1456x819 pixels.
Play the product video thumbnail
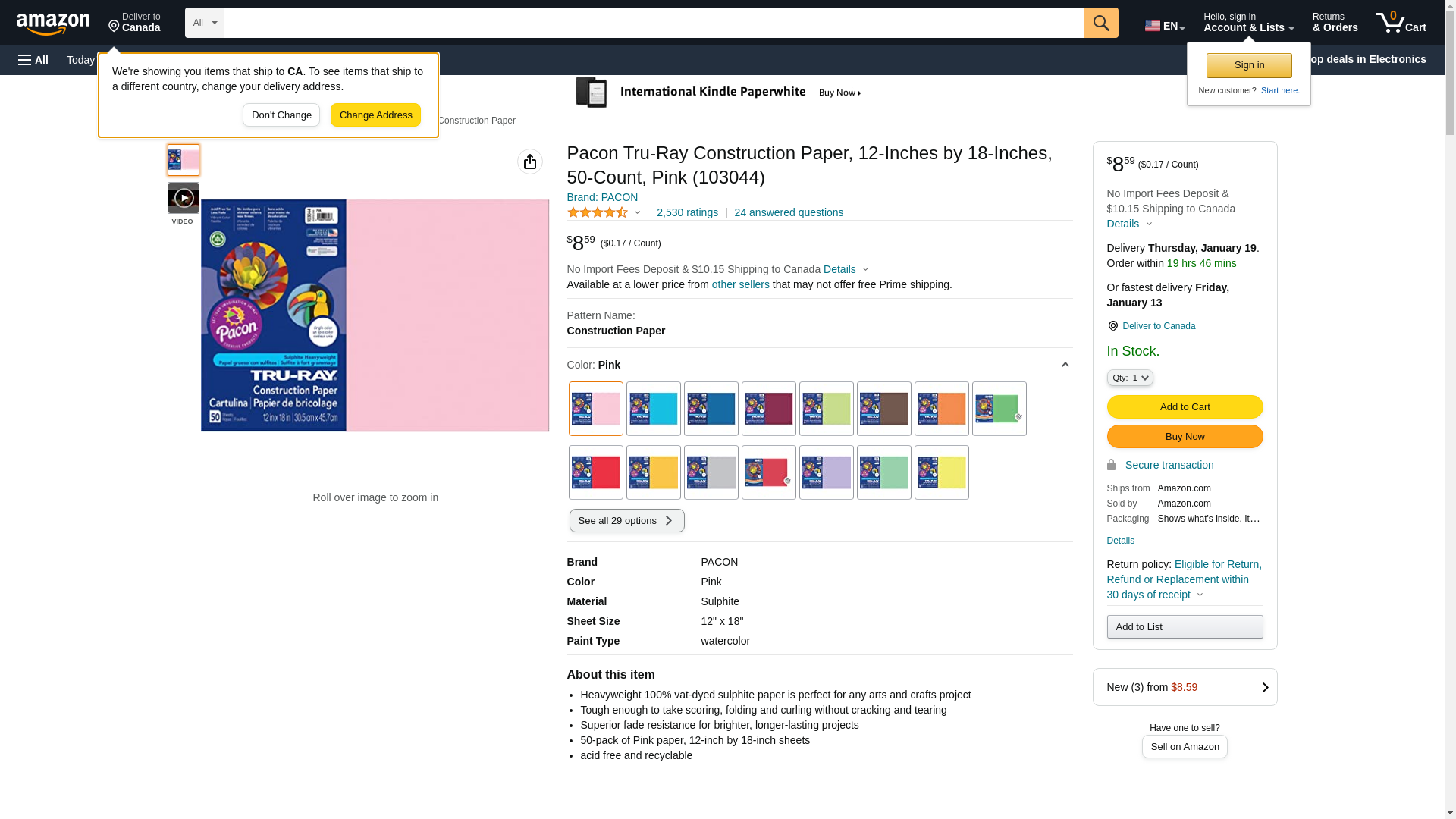click(184, 199)
